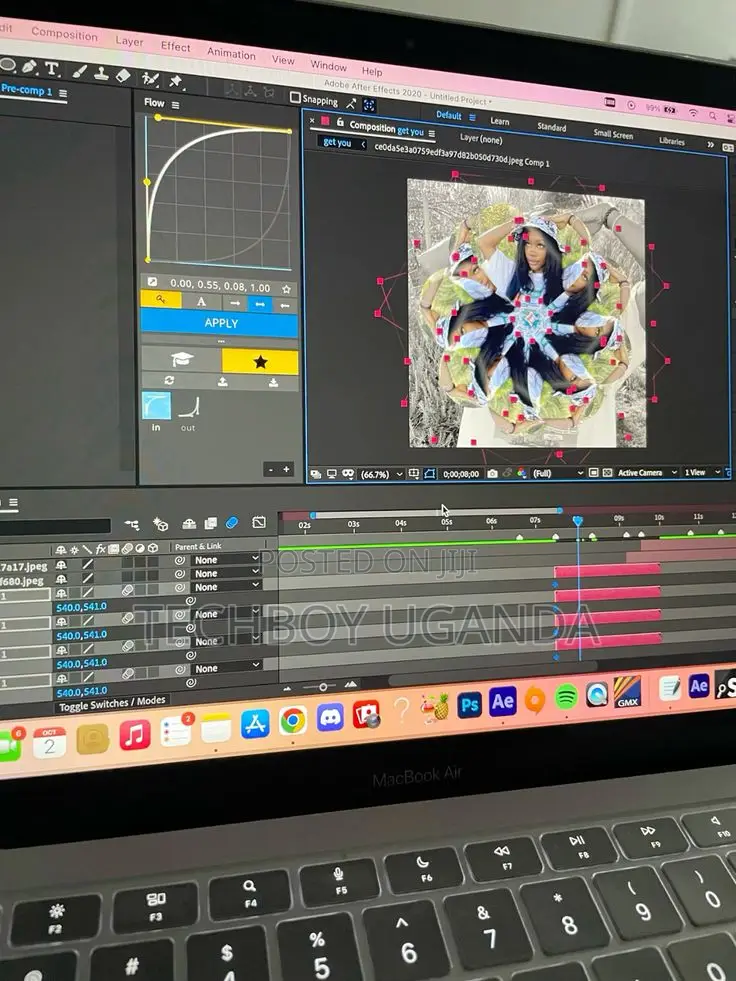Click the timeline zoom slider handle
Viewport: 736px width, 981px height.
pos(323,687)
